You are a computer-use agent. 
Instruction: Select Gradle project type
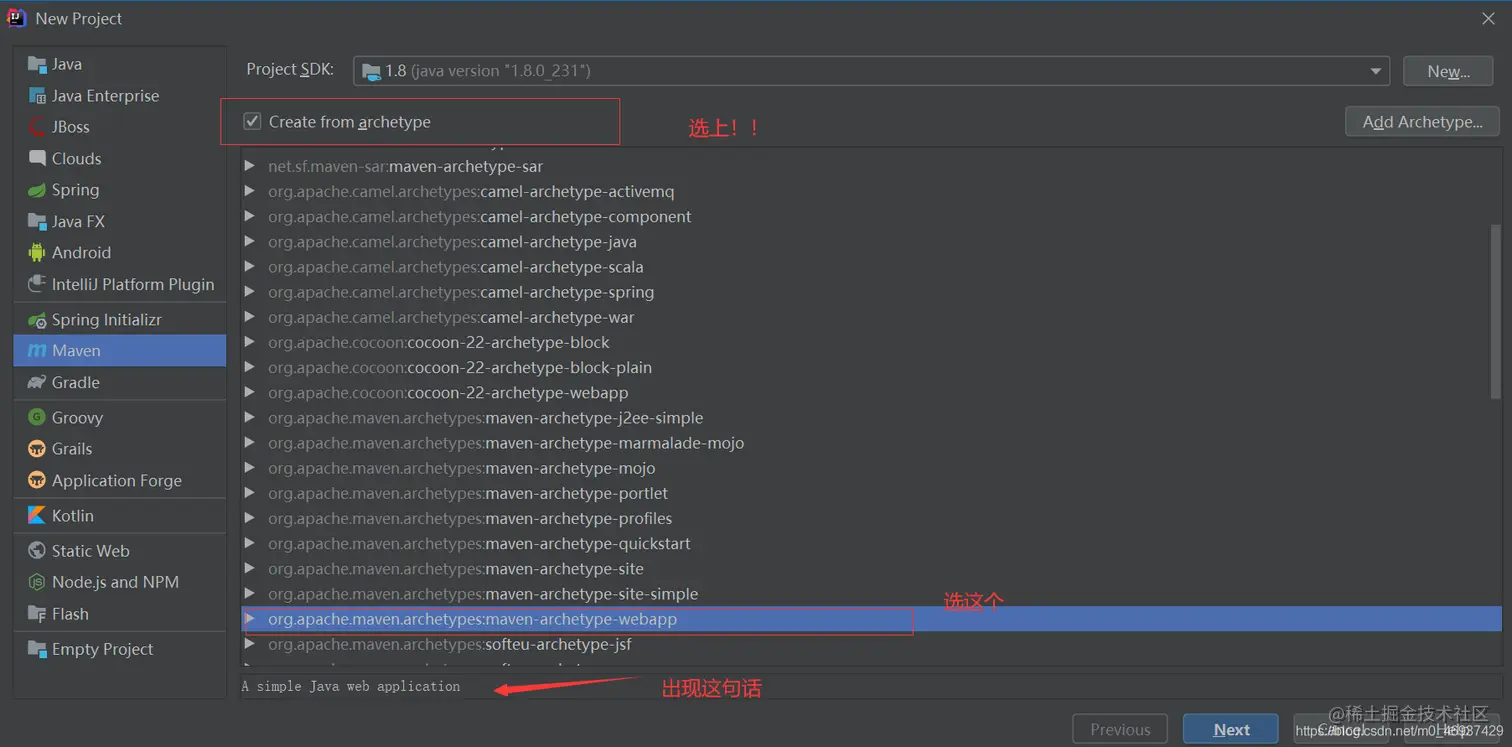[x=120, y=382]
